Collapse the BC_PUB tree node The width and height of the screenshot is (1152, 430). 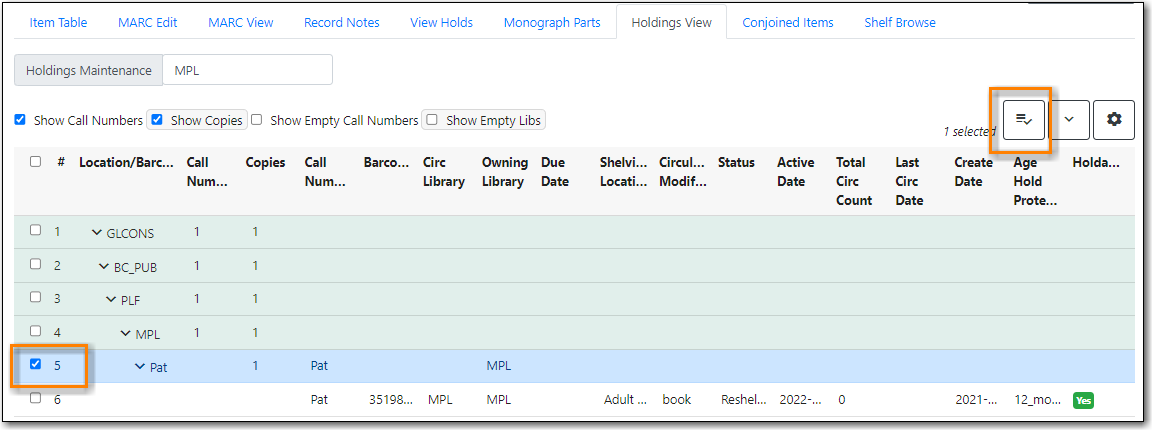(104, 267)
